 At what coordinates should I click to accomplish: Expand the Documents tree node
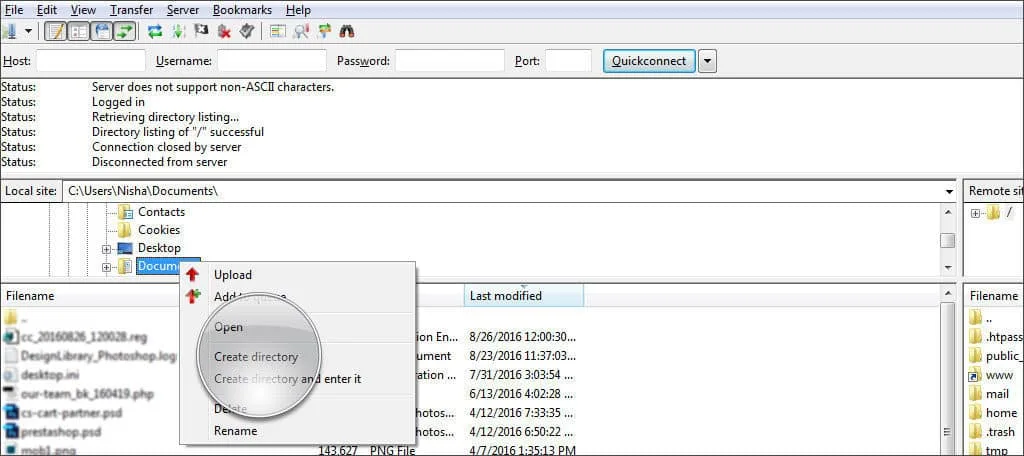(x=106, y=267)
